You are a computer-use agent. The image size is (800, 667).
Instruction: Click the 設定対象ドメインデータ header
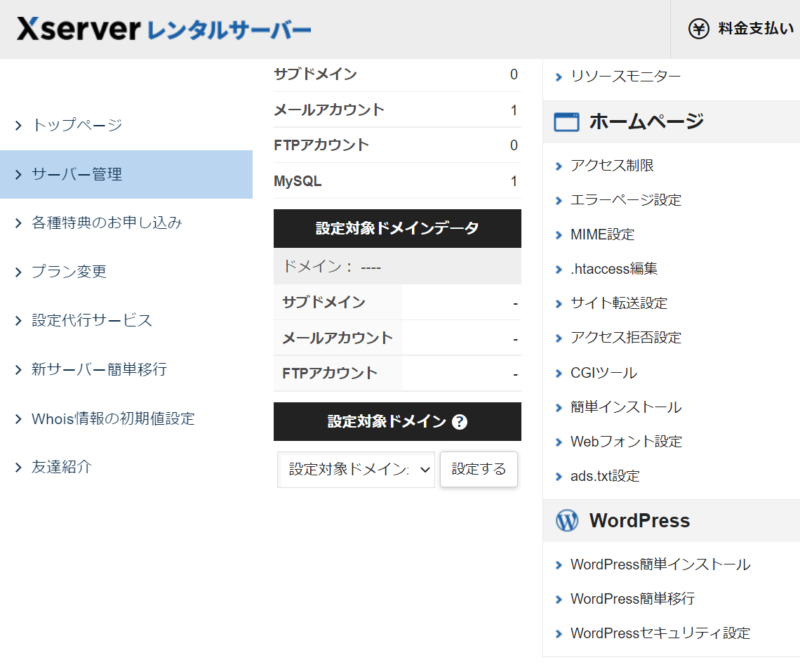pyautogui.click(x=397, y=228)
